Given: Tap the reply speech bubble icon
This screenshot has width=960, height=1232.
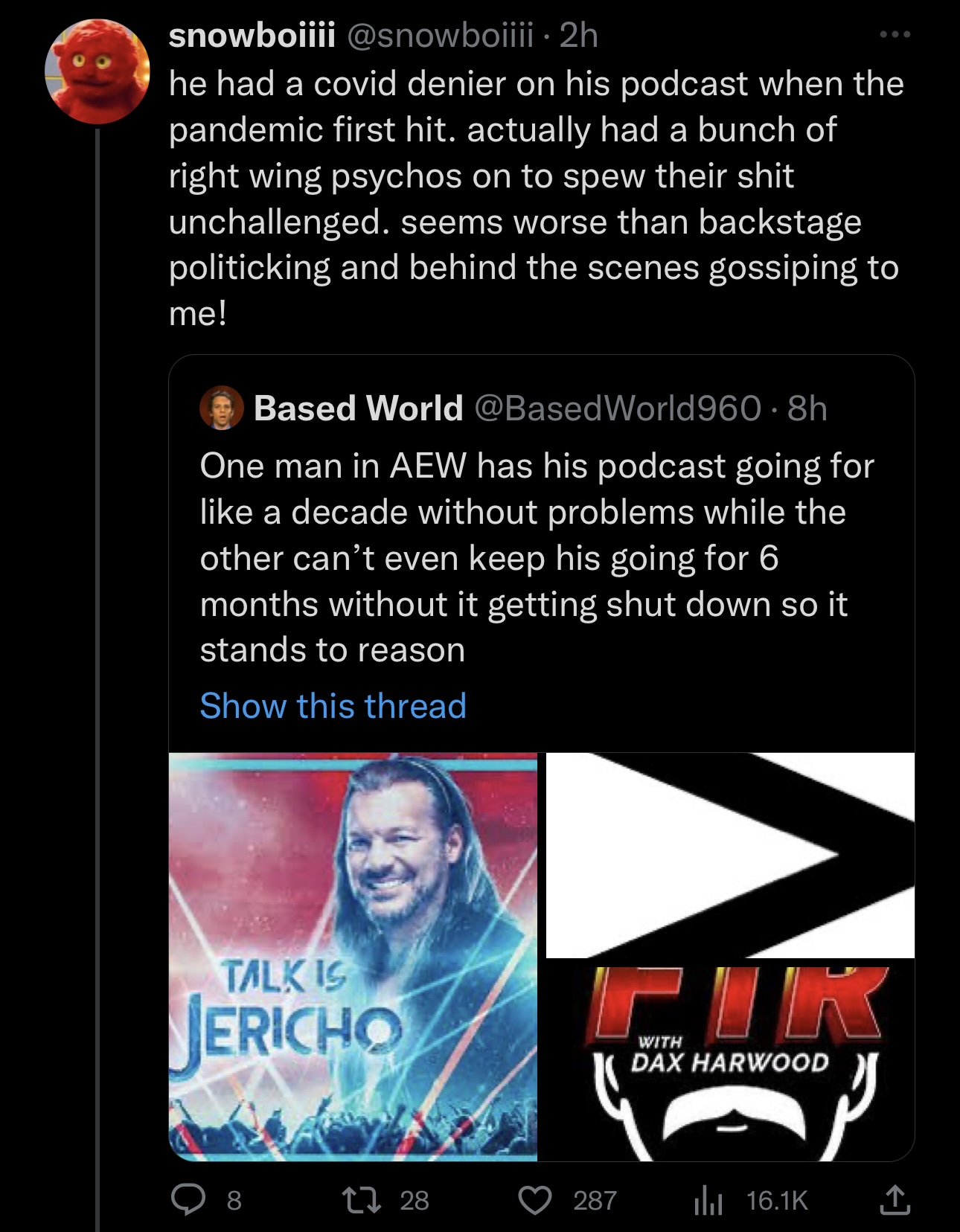Looking at the screenshot, I should (188, 1199).
